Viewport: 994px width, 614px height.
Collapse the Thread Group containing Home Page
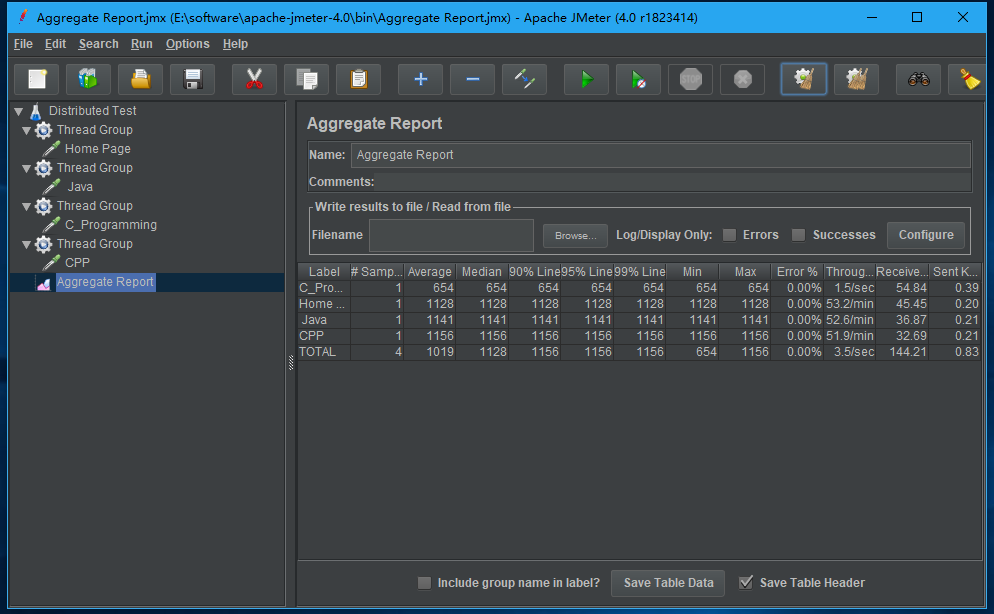coord(27,131)
